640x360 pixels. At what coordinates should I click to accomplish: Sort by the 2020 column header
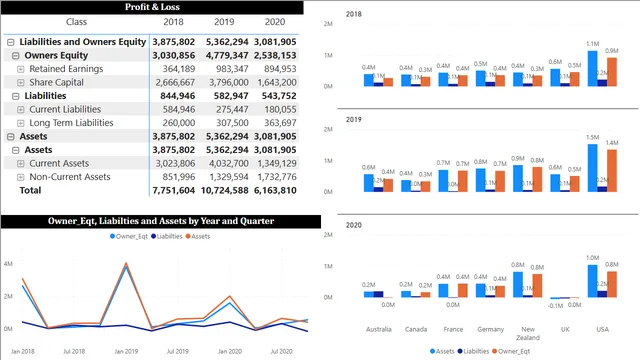[x=275, y=22]
